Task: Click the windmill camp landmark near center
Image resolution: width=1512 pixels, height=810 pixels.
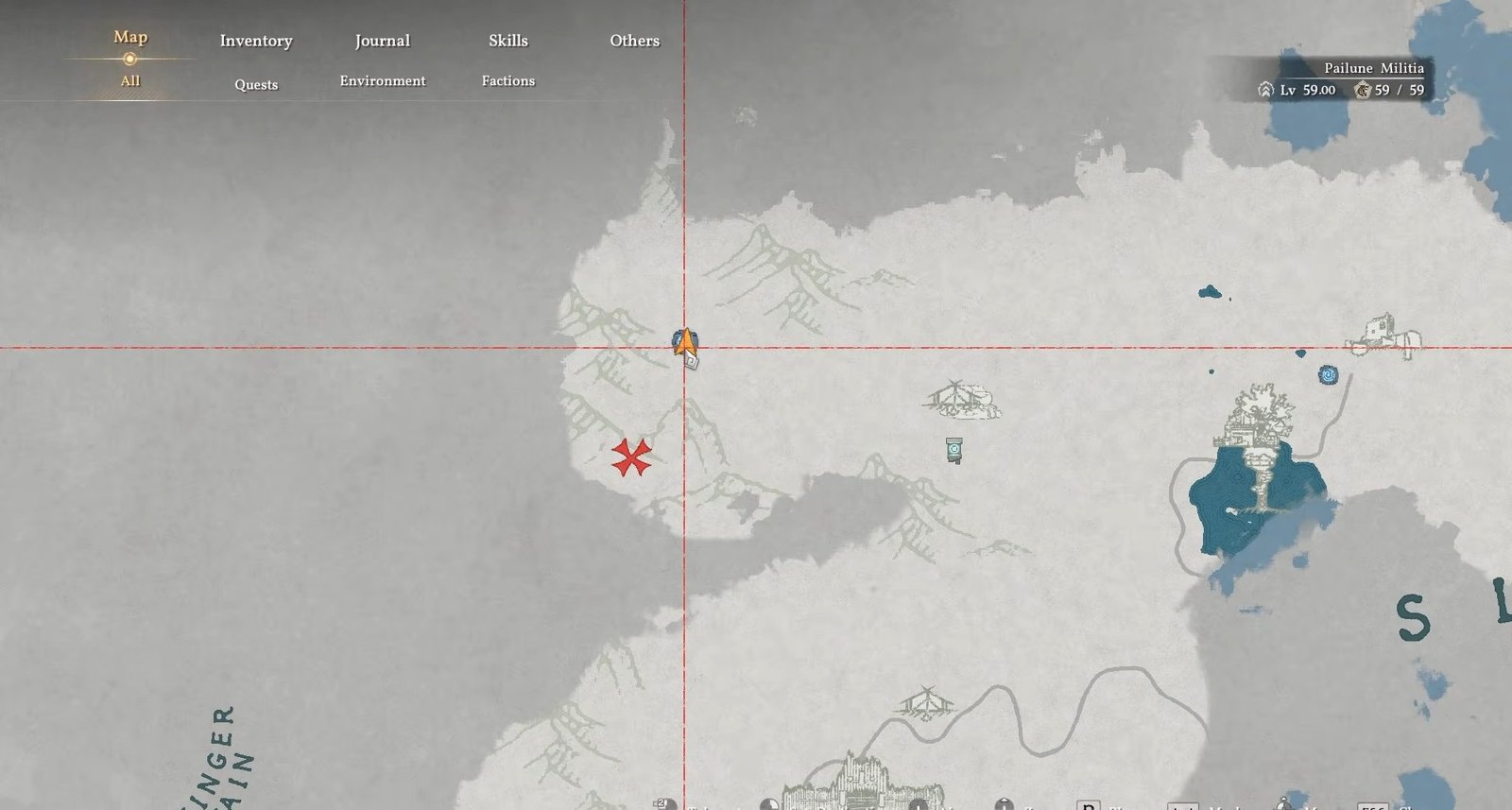Action: 960,399
